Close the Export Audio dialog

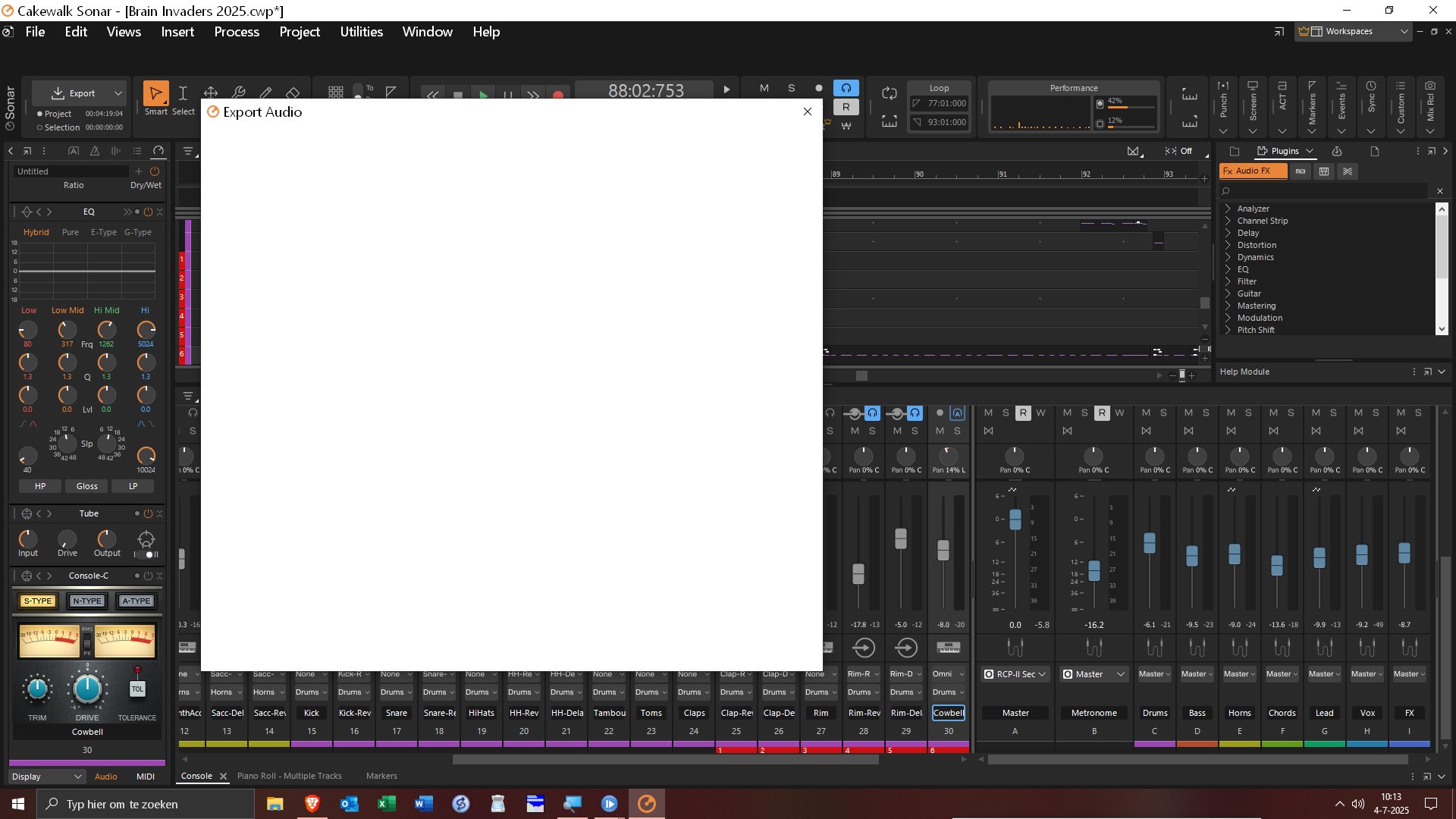[x=808, y=111]
